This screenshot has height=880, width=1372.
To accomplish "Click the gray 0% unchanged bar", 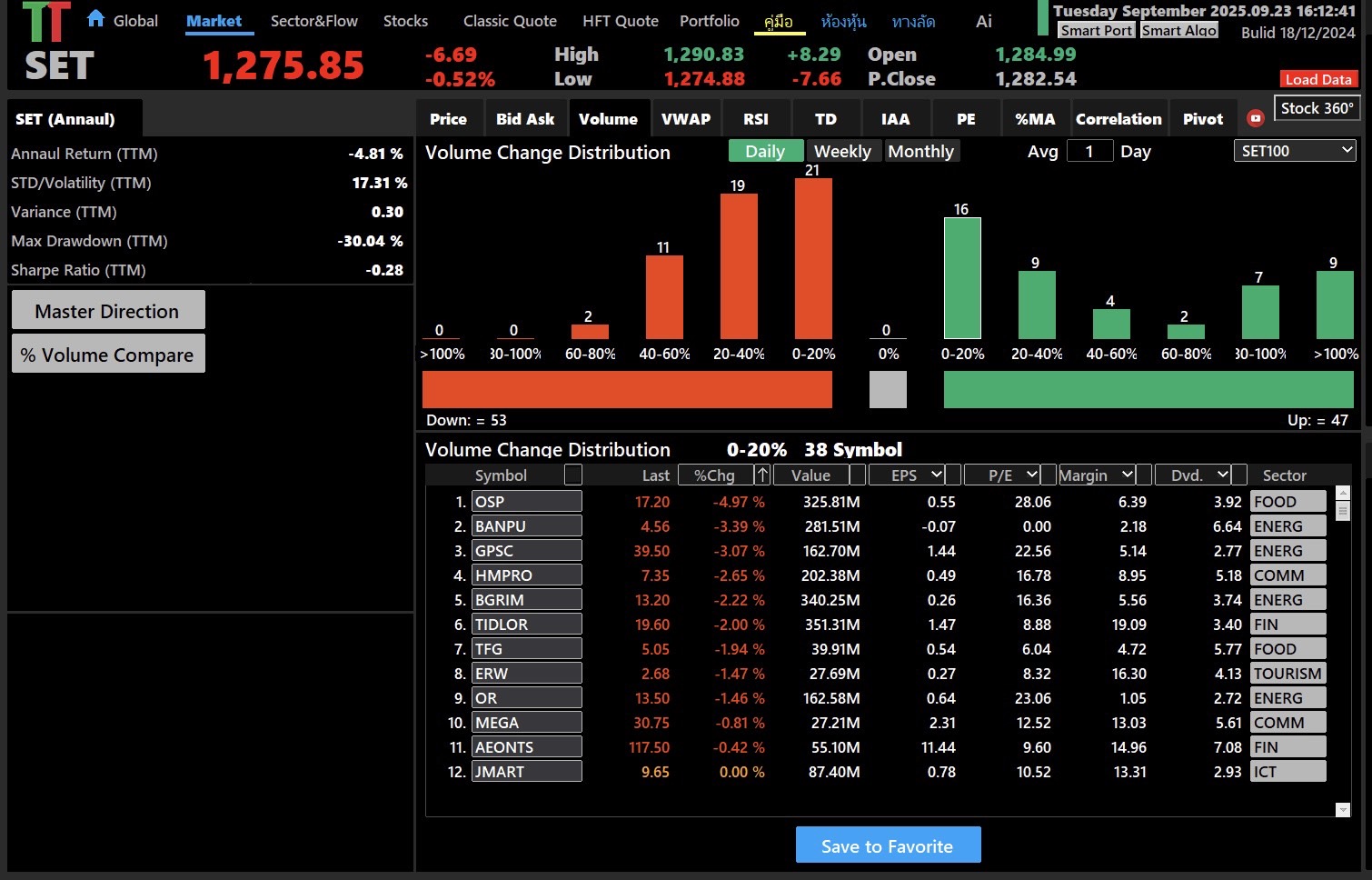I will pyautogui.click(x=888, y=389).
